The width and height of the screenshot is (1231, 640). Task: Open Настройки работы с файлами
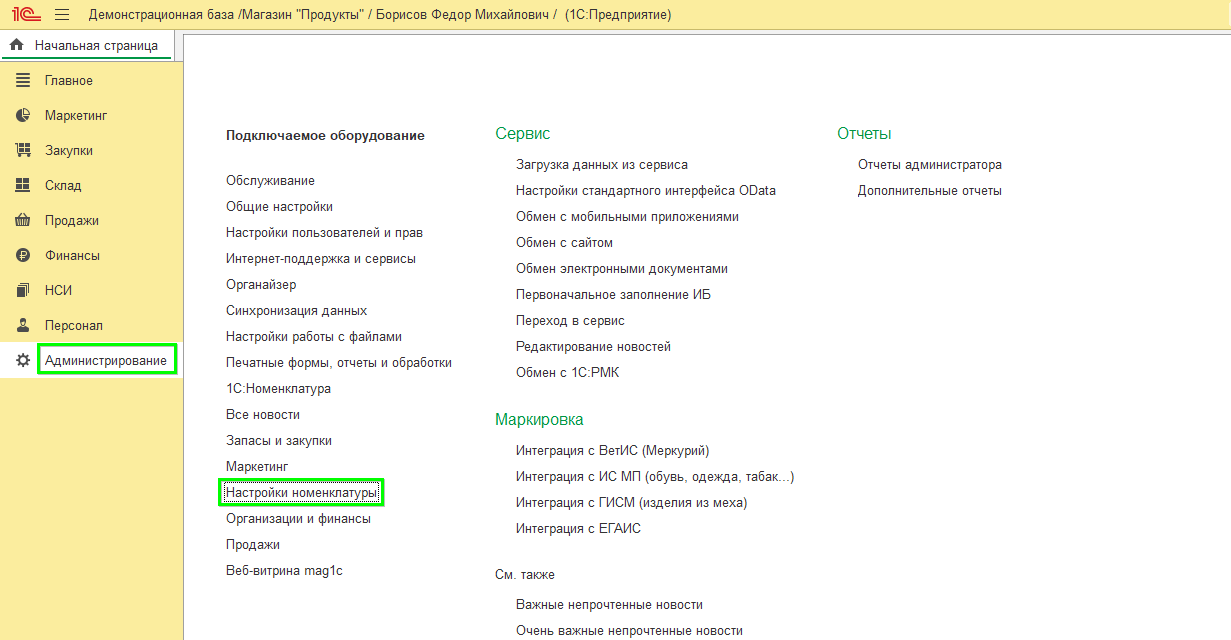pos(314,336)
